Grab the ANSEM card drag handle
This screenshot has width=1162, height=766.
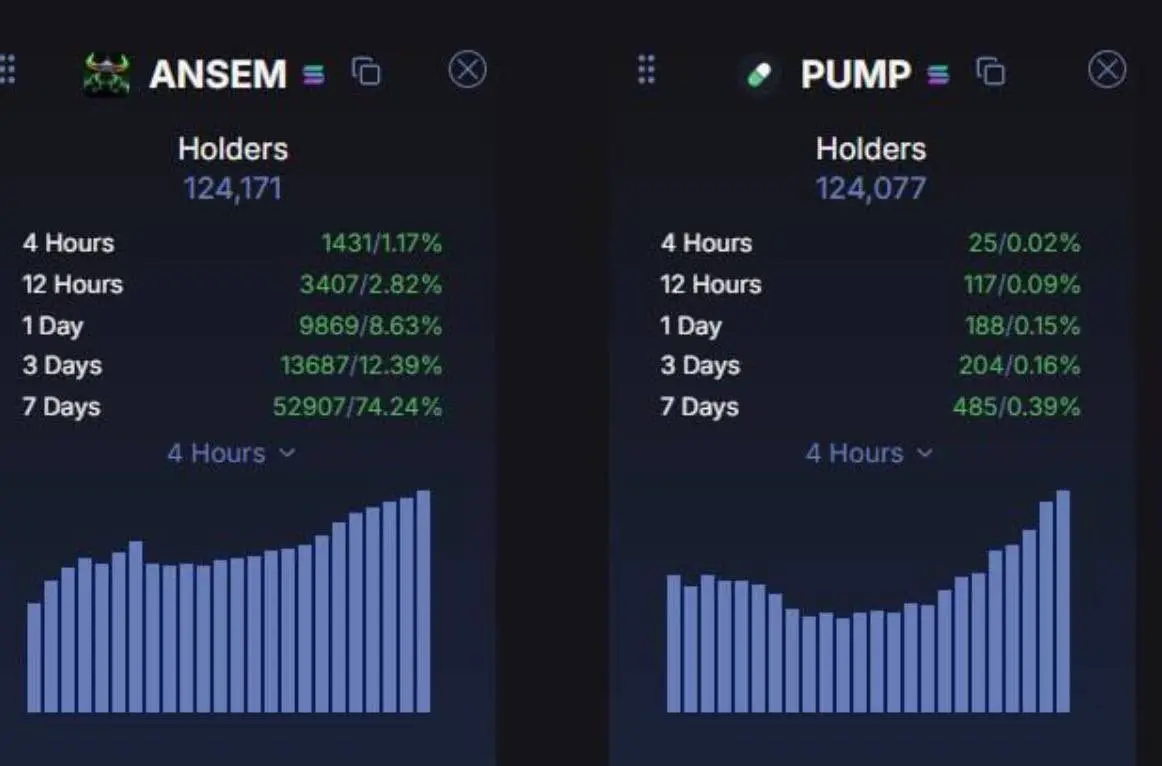(x=7, y=70)
